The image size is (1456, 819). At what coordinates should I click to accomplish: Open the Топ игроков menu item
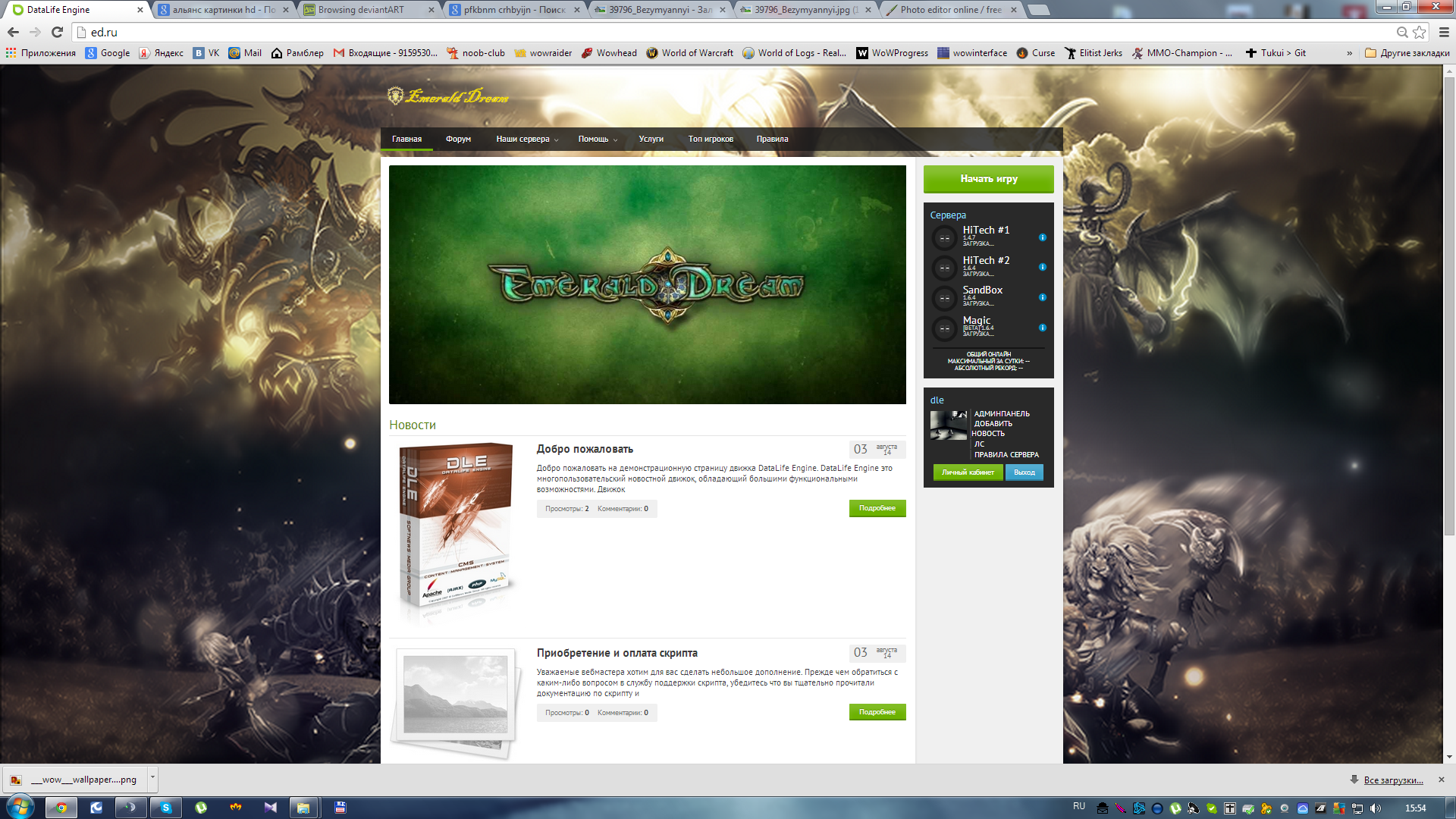click(x=711, y=139)
